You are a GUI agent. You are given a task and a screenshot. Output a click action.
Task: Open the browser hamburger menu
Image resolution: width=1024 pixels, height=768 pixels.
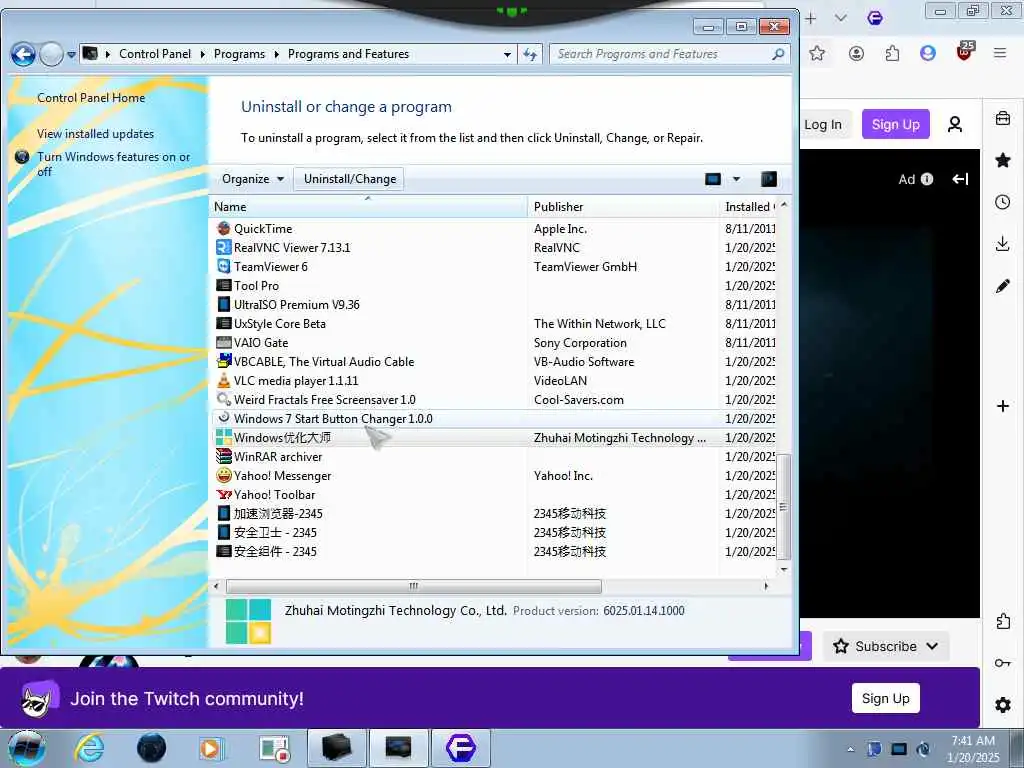[999, 53]
